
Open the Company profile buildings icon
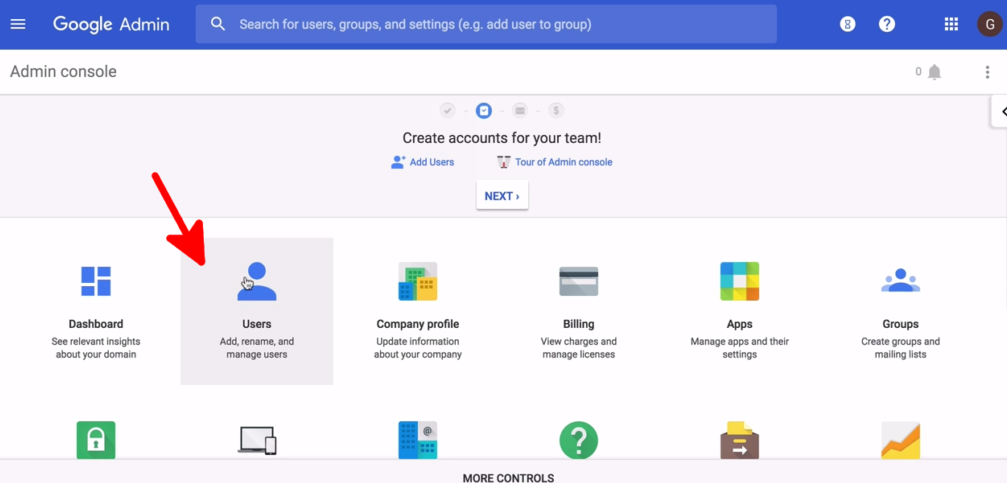418,281
